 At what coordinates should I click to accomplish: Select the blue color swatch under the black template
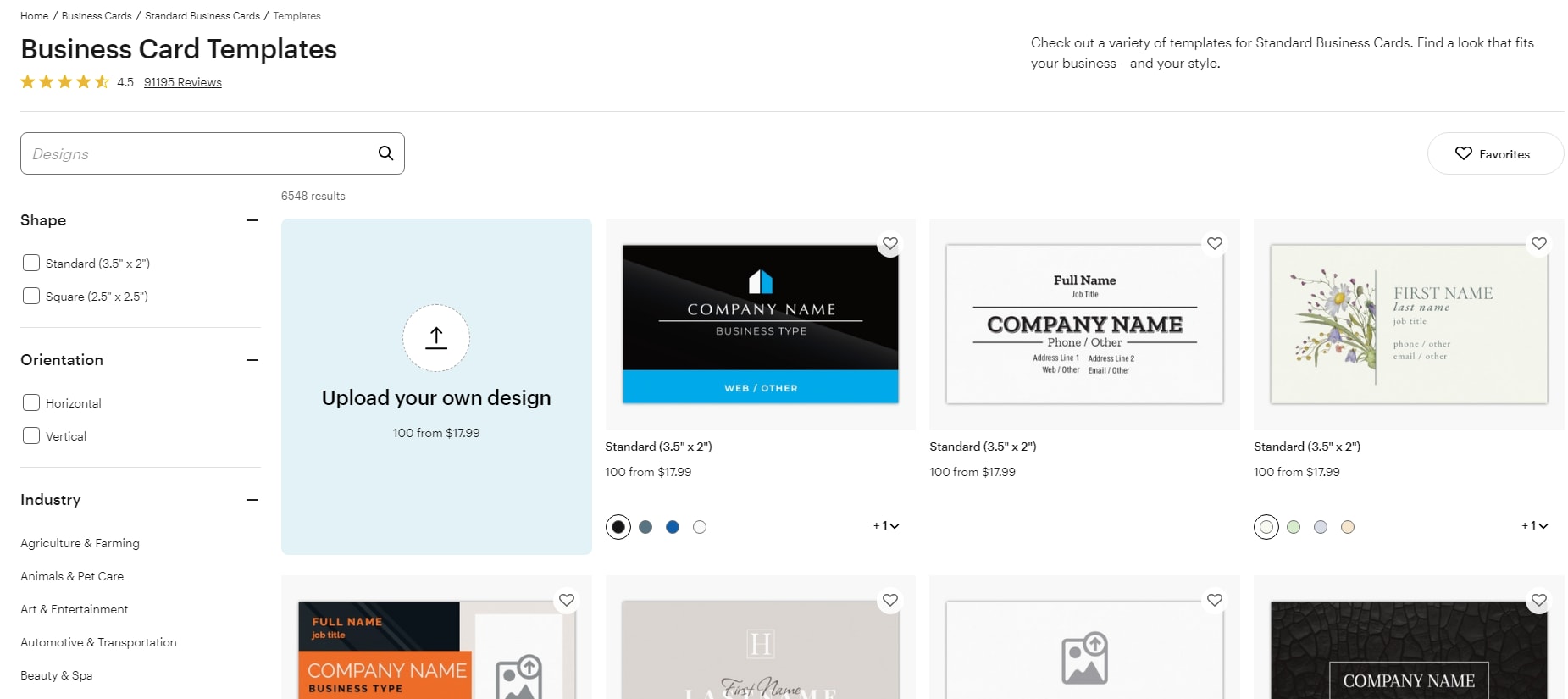coord(672,526)
